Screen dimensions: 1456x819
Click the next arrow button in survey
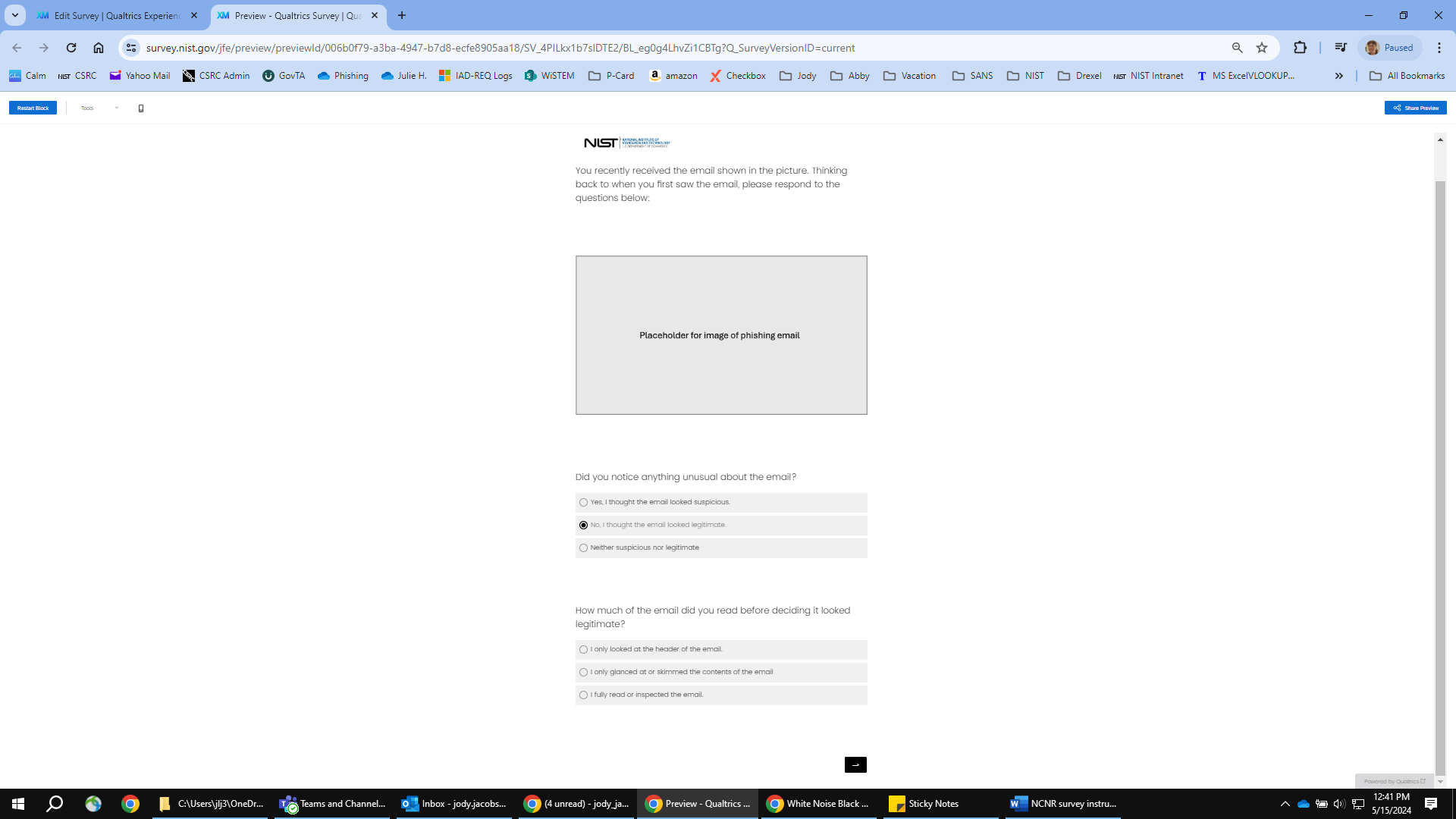click(855, 764)
